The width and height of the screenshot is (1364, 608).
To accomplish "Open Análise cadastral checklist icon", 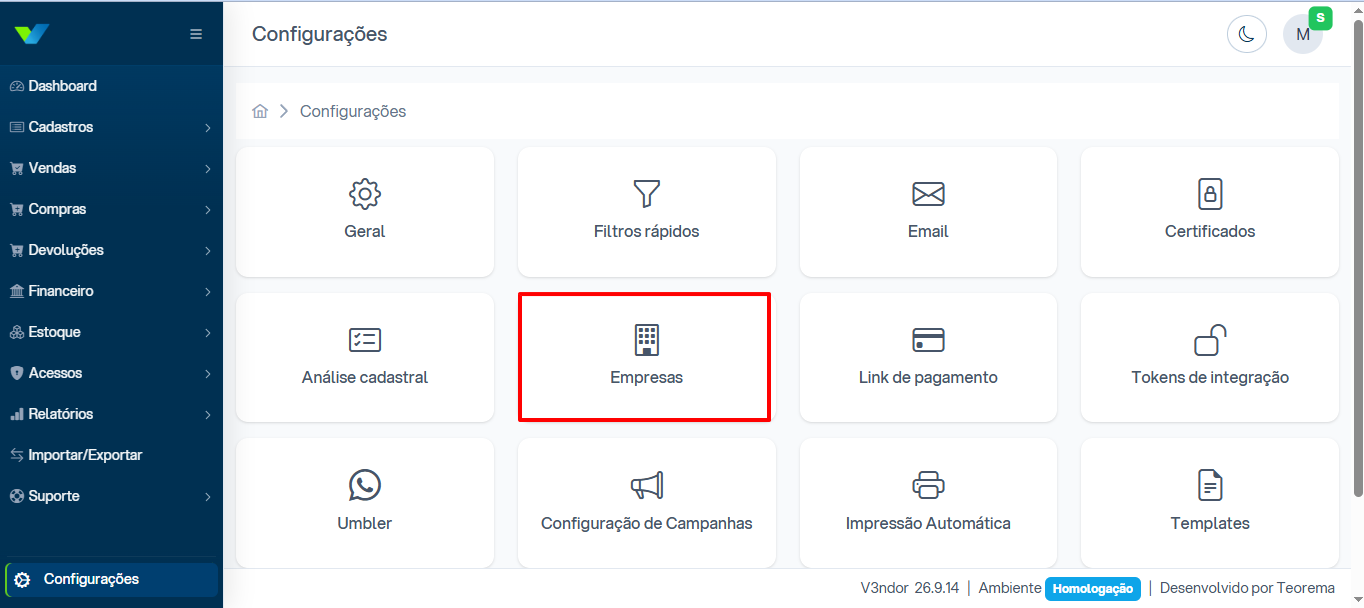I will (x=365, y=340).
